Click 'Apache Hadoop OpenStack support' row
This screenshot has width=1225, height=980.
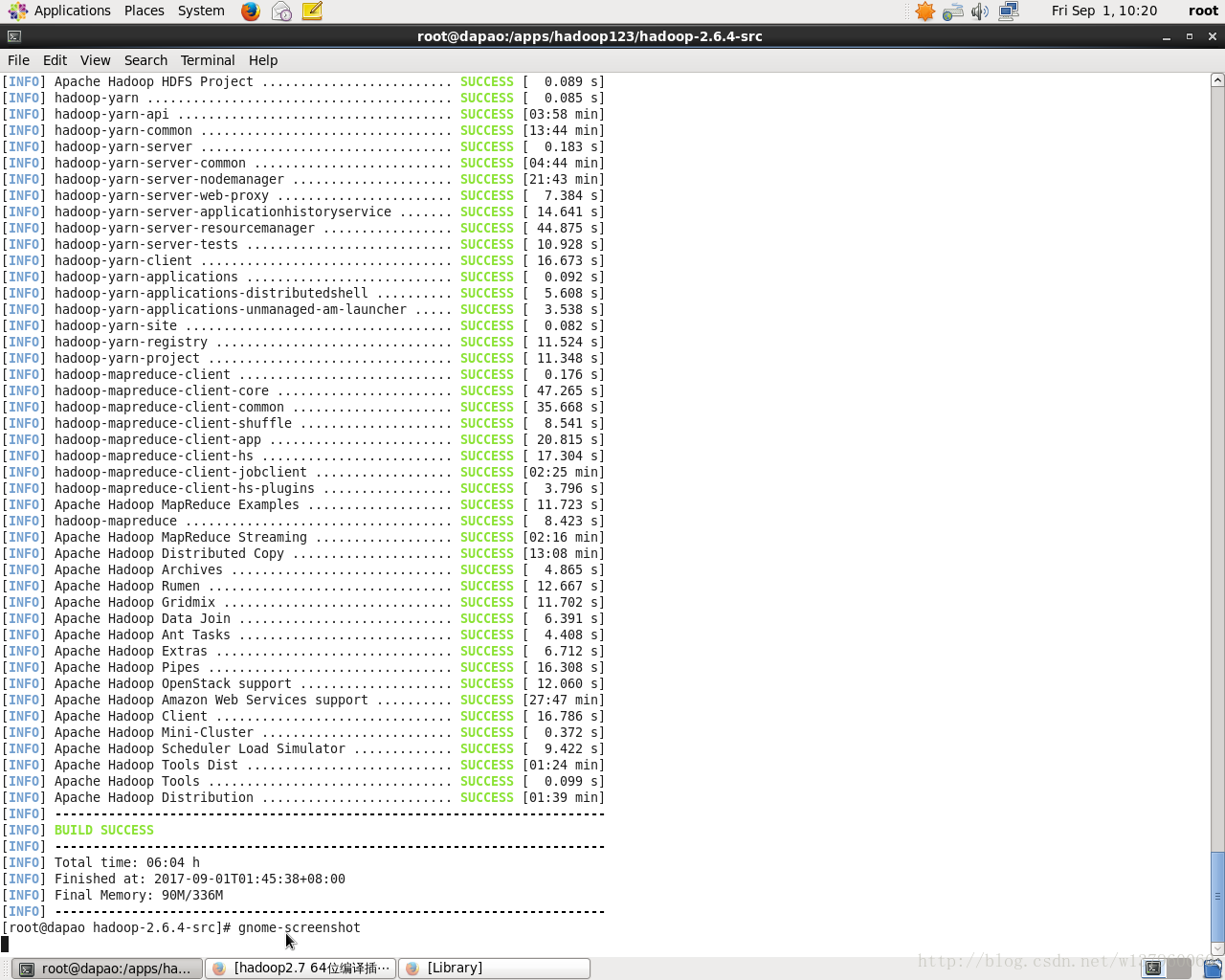click(303, 683)
